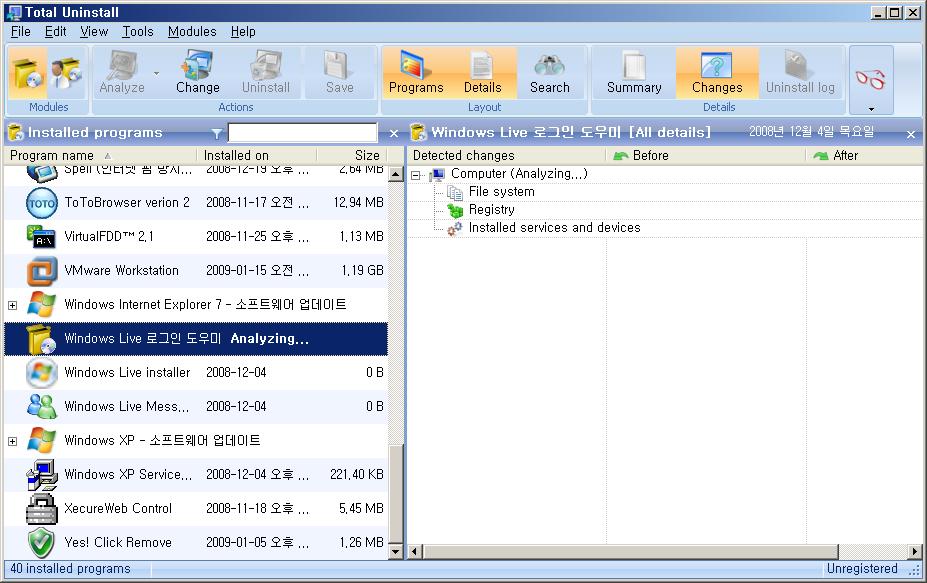This screenshot has width=927, height=583.
Task: Sort by Installed on column
Action: [257, 156]
